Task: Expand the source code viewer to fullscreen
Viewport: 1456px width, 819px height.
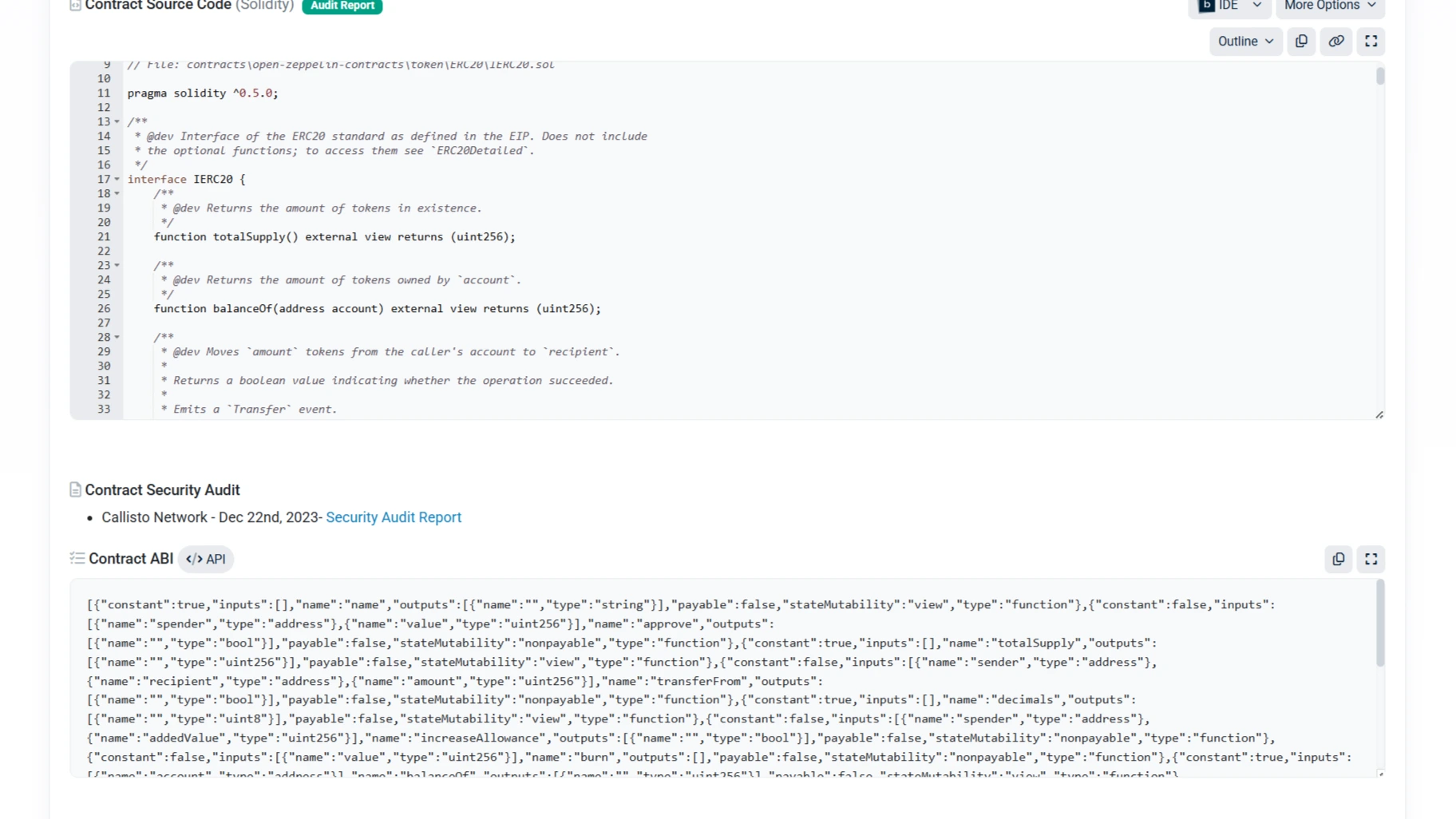Action: tap(1371, 41)
